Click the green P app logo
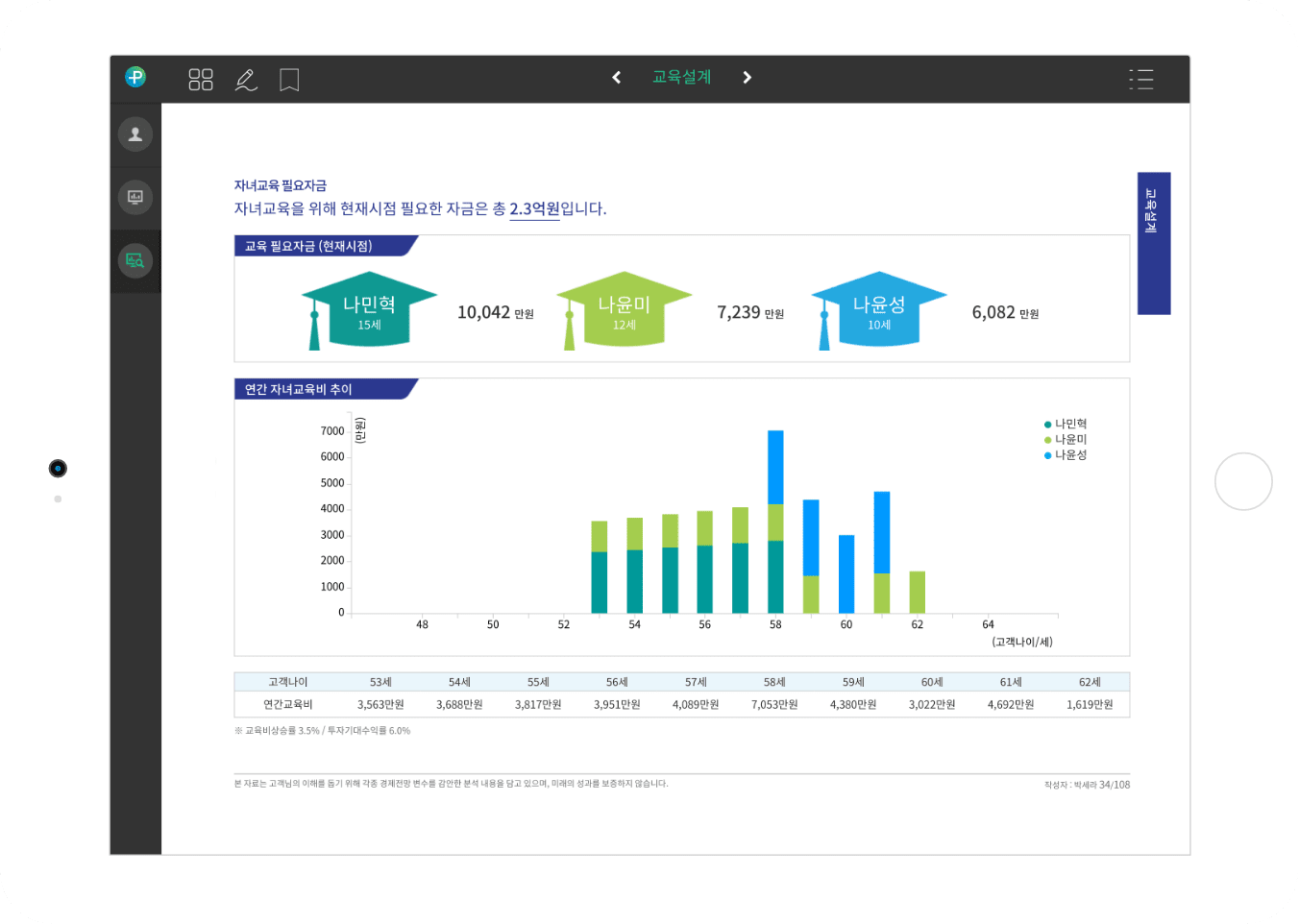1299x924 pixels. pos(135,77)
